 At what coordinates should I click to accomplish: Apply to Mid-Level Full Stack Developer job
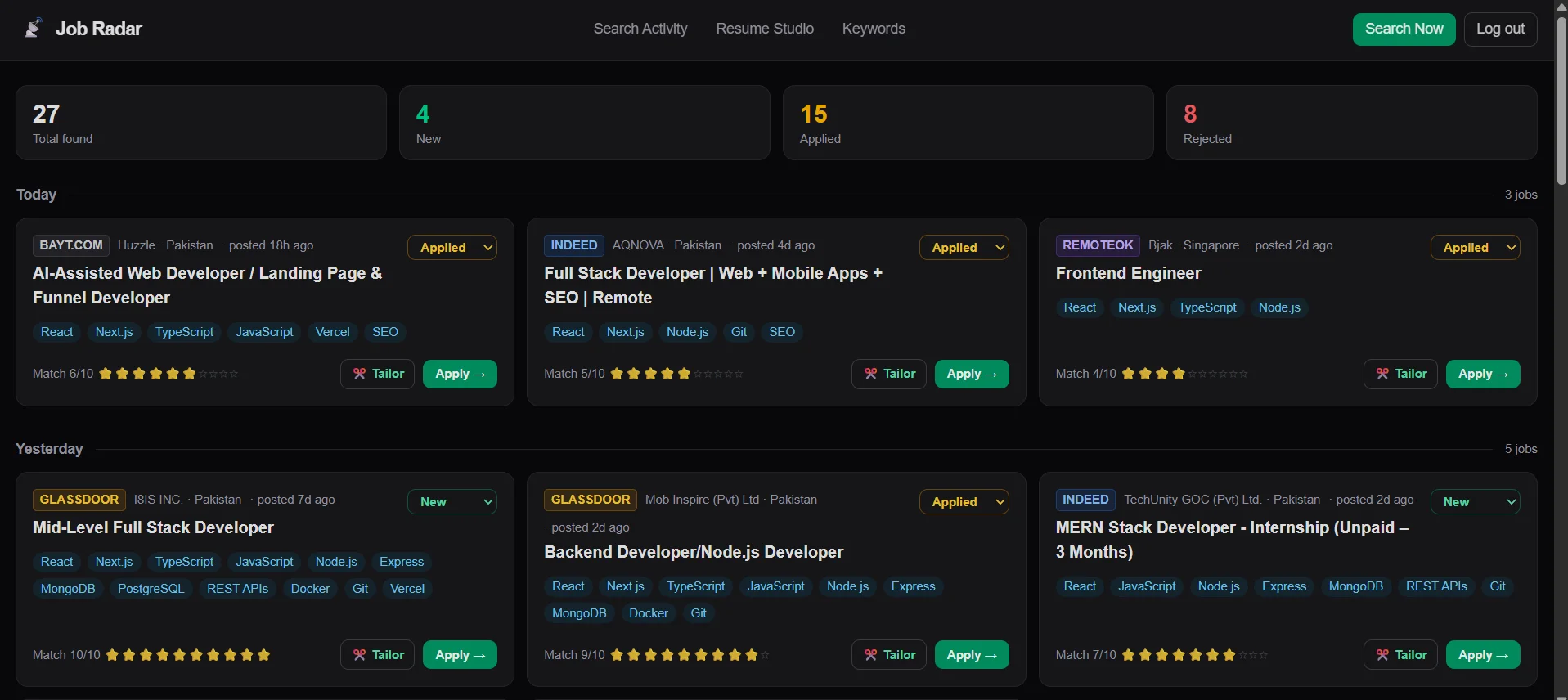460,655
